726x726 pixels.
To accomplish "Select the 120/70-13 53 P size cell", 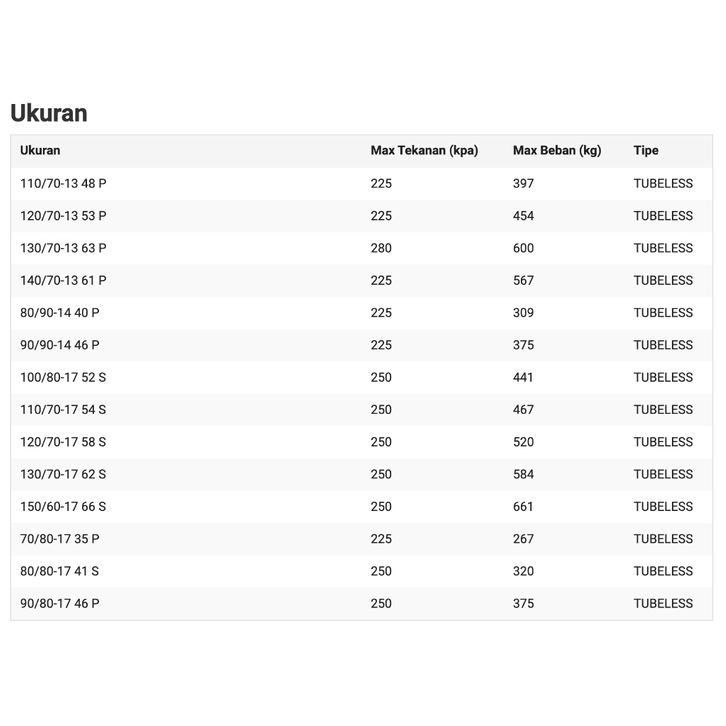I will pos(63,216).
